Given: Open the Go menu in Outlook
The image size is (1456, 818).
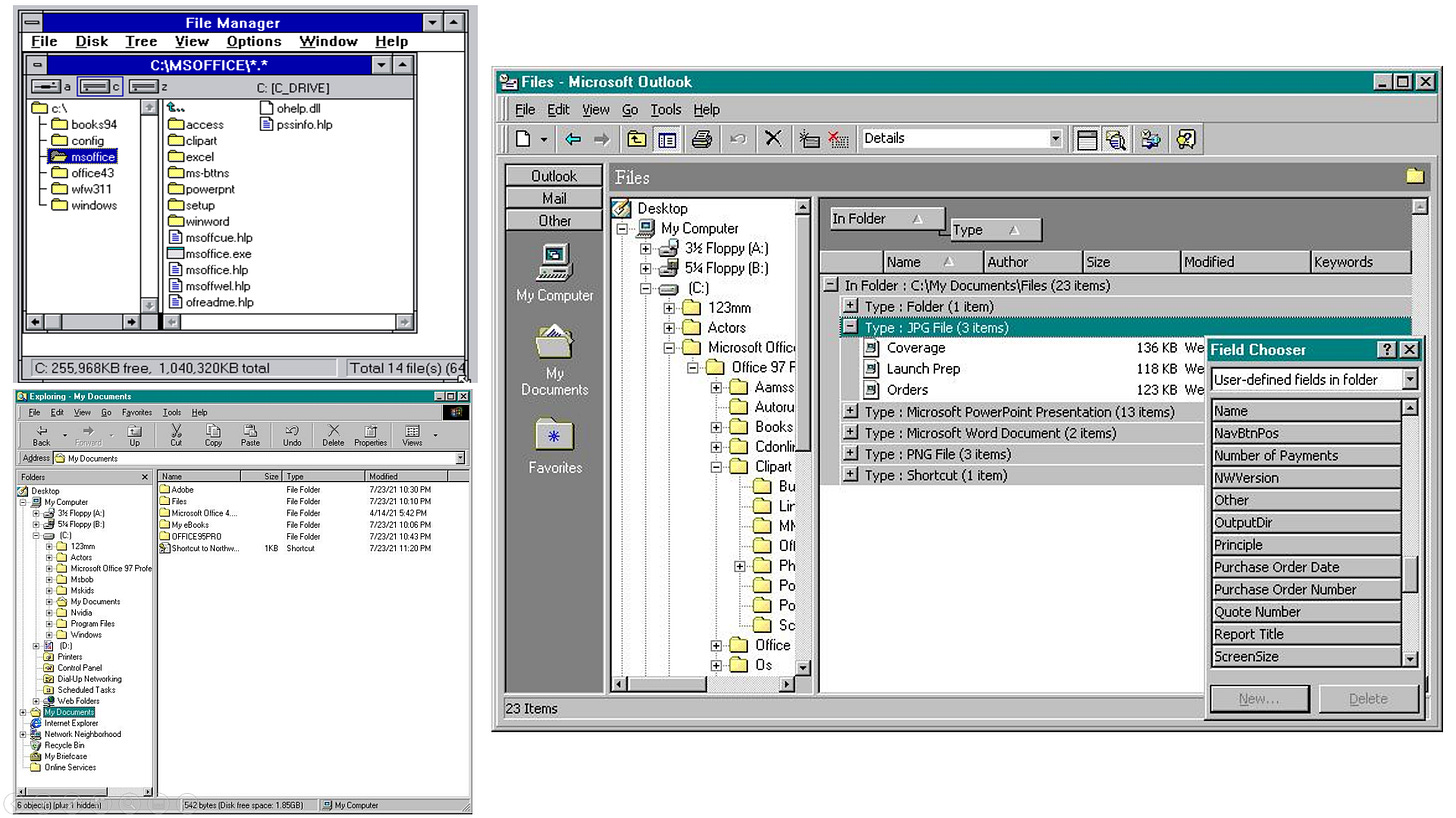Looking at the screenshot, I should [630, 110].
